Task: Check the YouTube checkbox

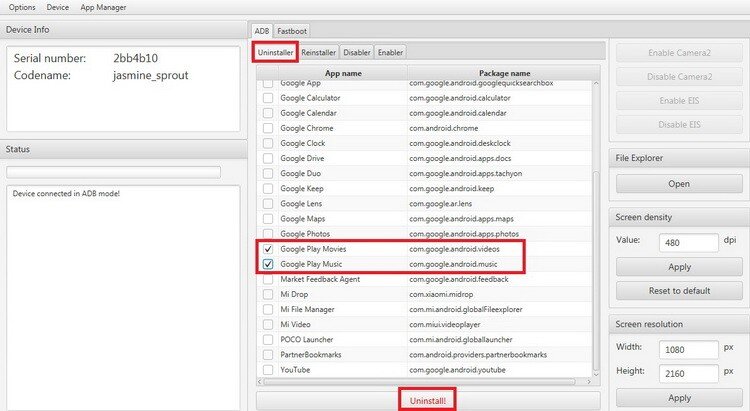Action: pos(268,370)
